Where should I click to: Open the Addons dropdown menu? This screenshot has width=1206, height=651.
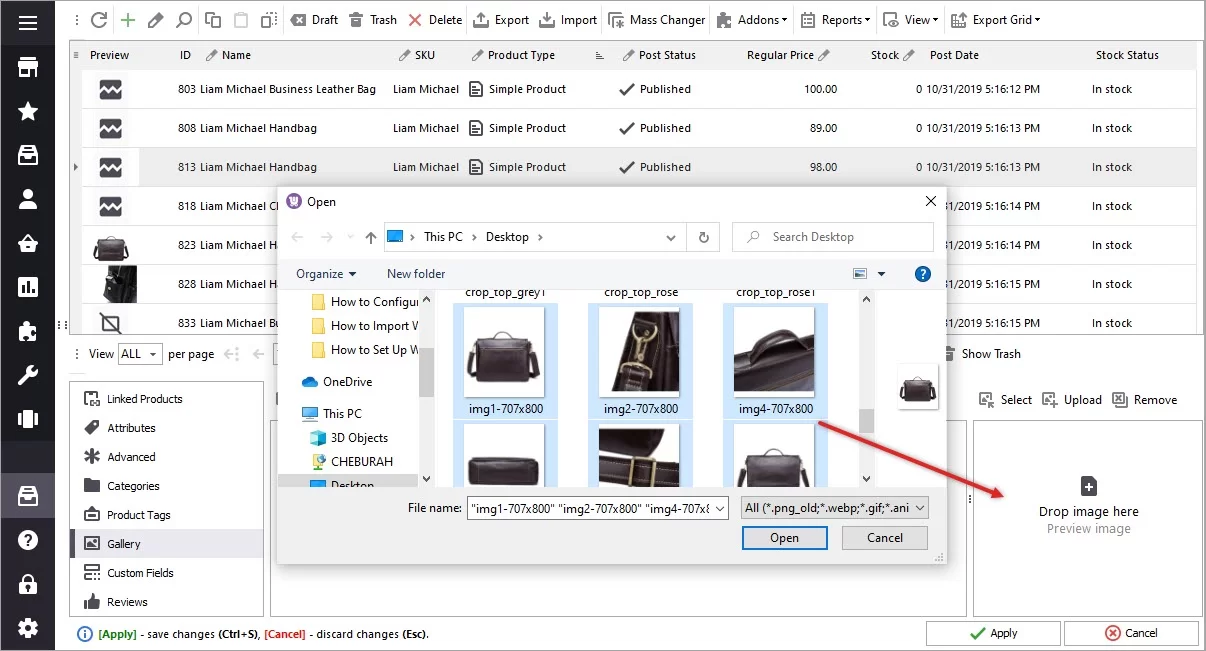[x=751, y=19]
